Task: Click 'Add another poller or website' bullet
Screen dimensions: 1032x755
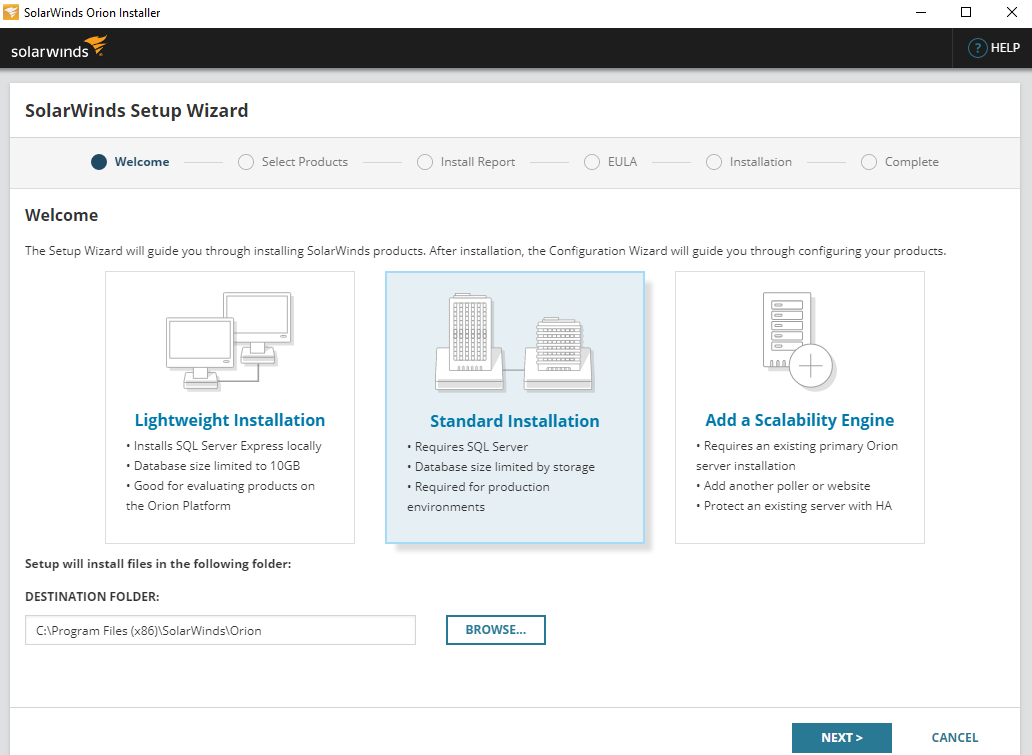Action: point(783,486)
